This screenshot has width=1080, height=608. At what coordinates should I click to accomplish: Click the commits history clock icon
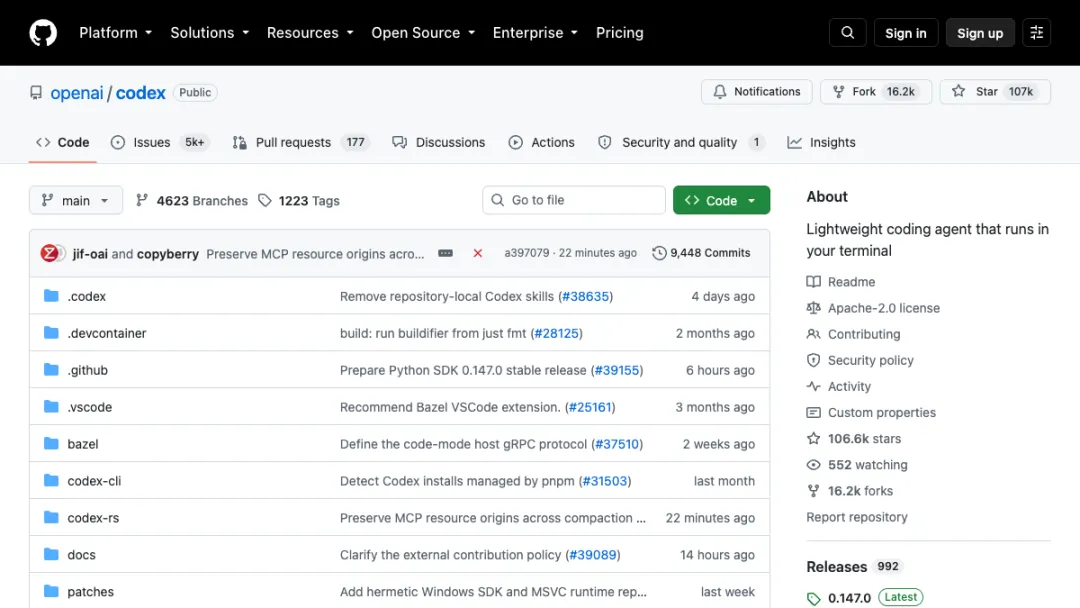[659, 253]
